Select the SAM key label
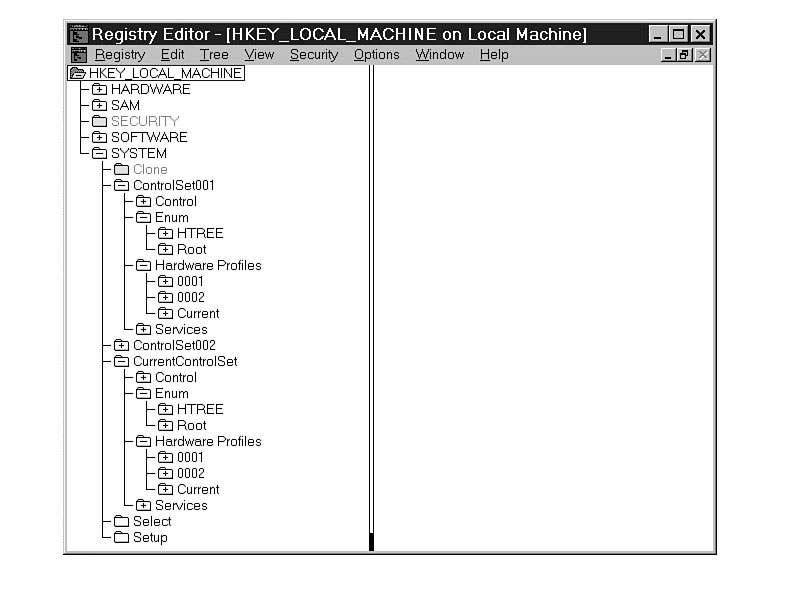Image resolution: width=800 pixels, height=600 pixels. (x=125, y=105)
